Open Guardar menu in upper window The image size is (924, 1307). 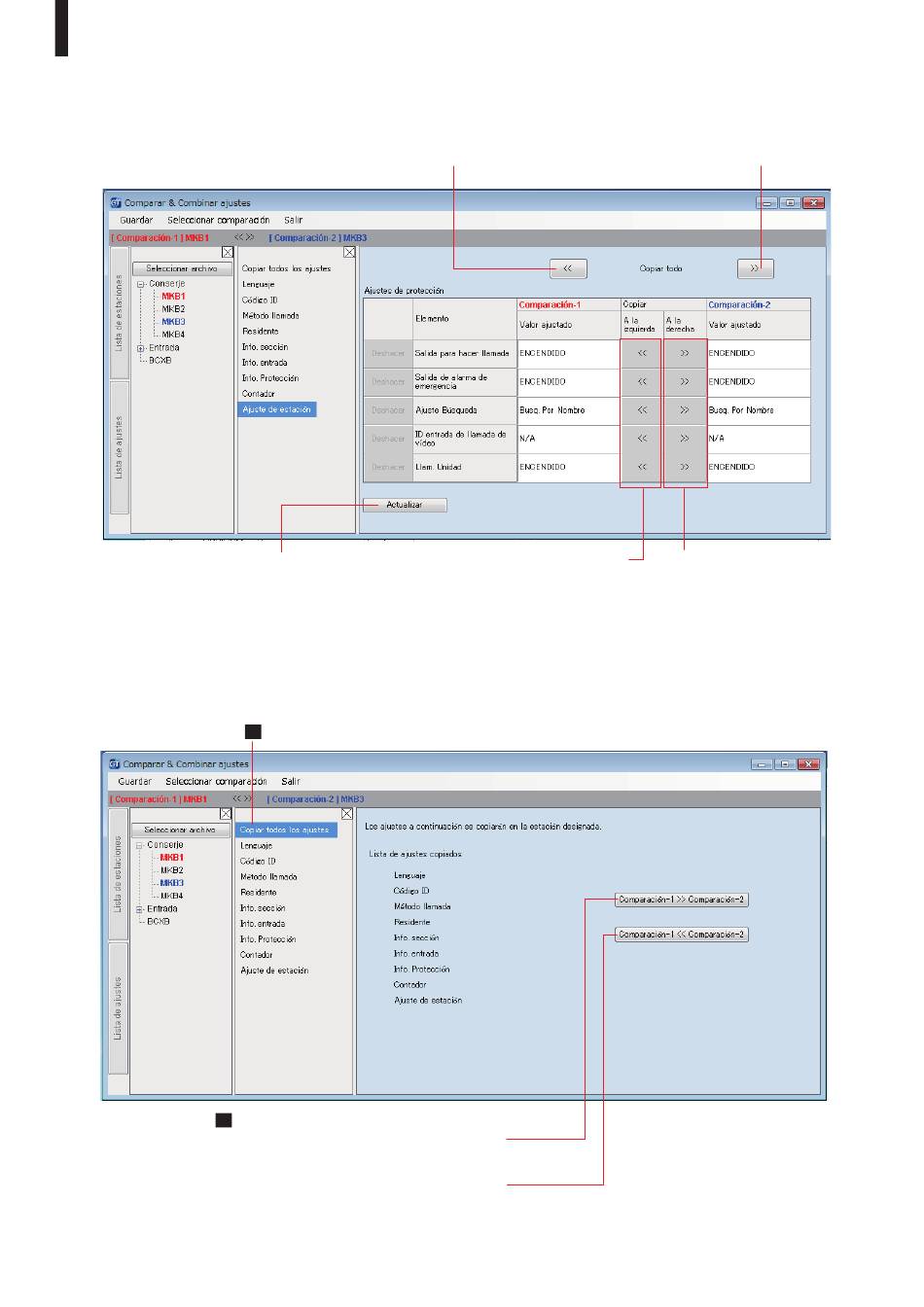136,221
